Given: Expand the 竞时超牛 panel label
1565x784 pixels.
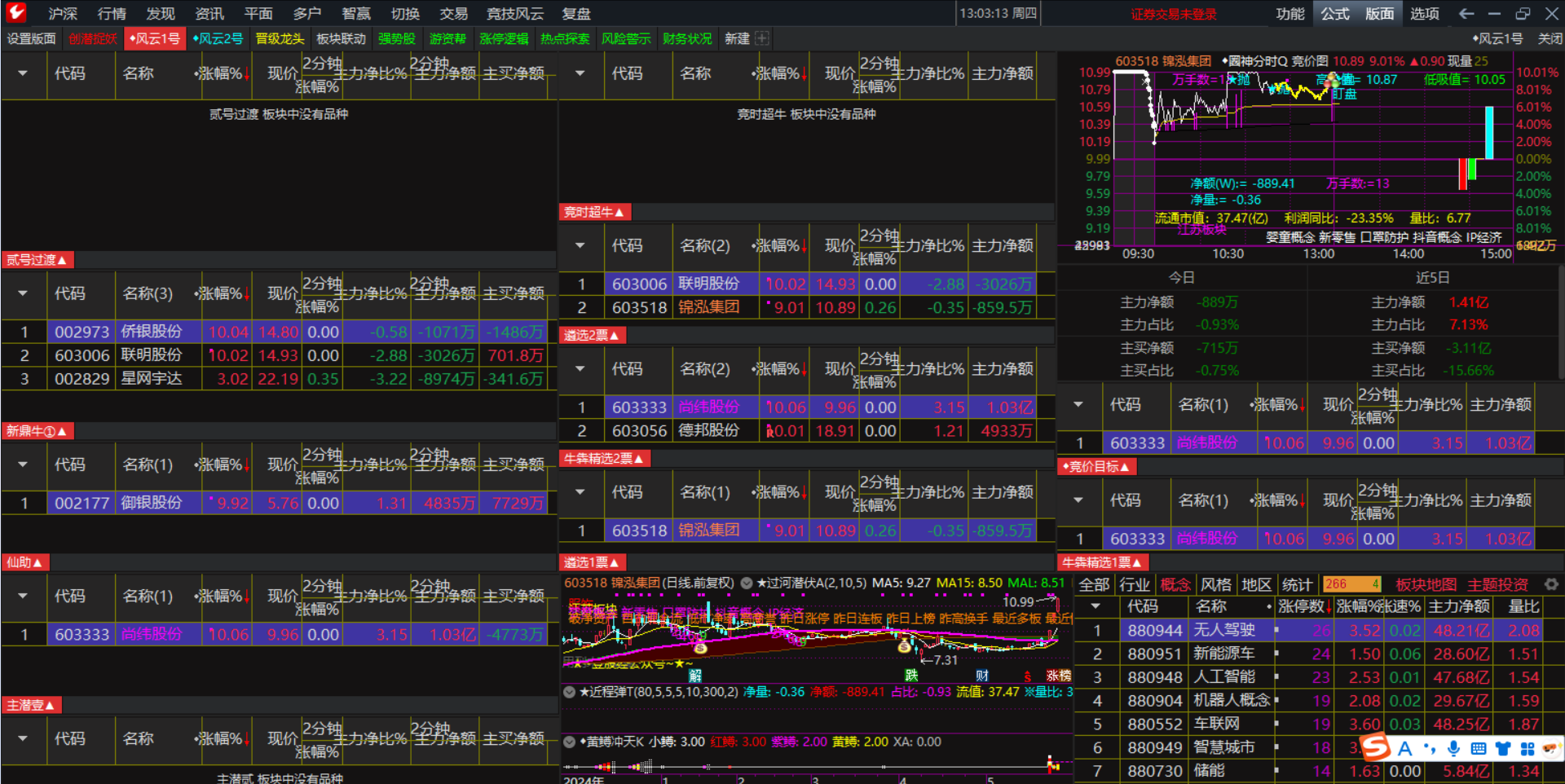Looking at the screenshot, I should 594,212.
